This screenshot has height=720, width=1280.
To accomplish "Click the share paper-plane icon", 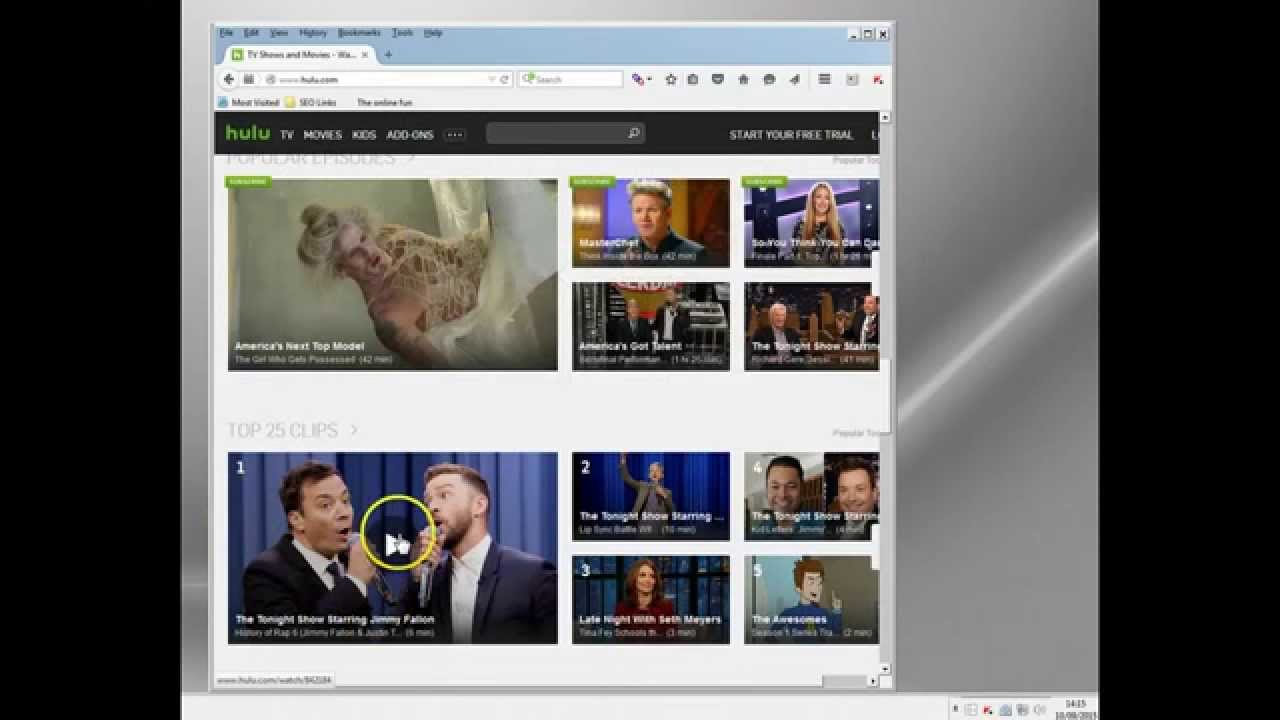I will pyautogui.click(x=794, y=79).
